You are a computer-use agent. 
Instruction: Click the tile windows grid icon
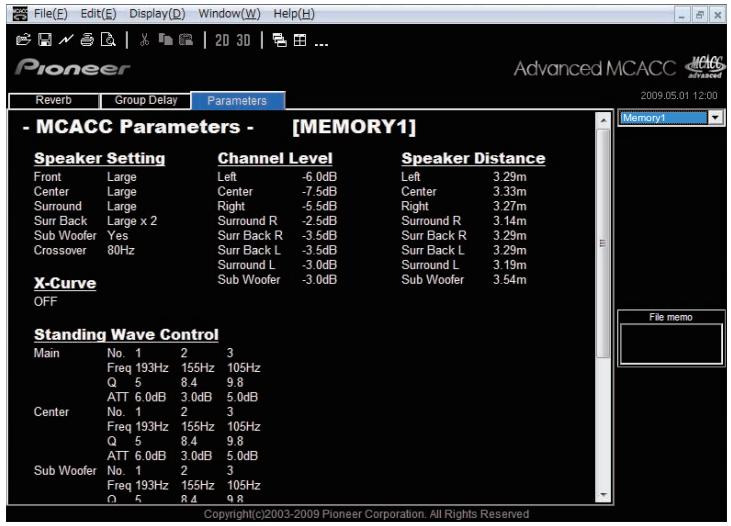(300, 40)
